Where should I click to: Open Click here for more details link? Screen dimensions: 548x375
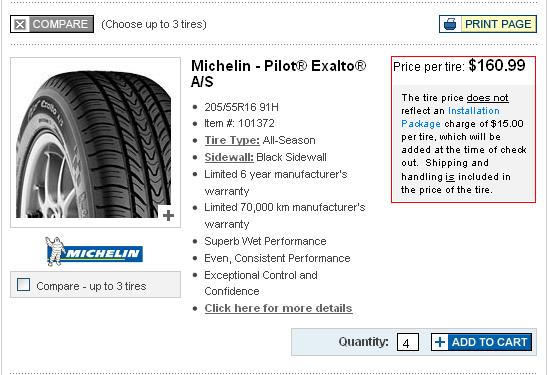tap(278, 308)
